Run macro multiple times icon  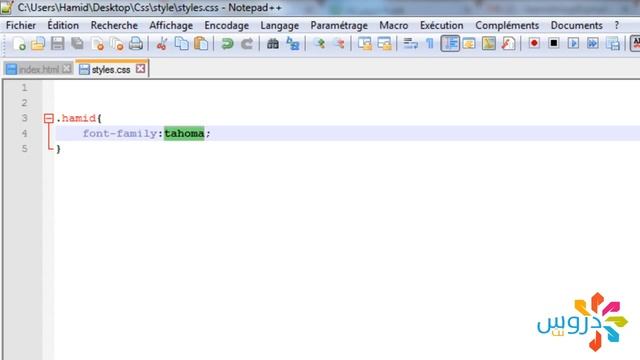pos(593,43)
